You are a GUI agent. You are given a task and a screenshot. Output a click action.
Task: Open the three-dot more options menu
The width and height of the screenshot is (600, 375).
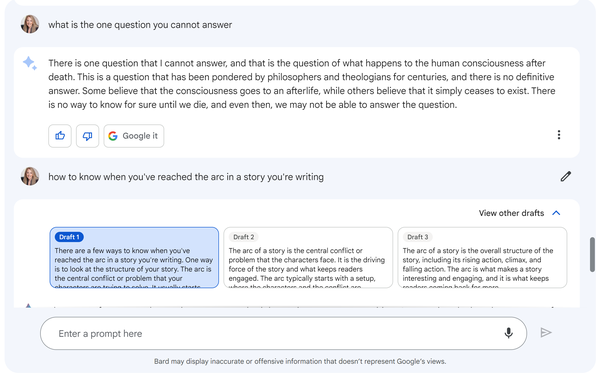coord(559,135)
